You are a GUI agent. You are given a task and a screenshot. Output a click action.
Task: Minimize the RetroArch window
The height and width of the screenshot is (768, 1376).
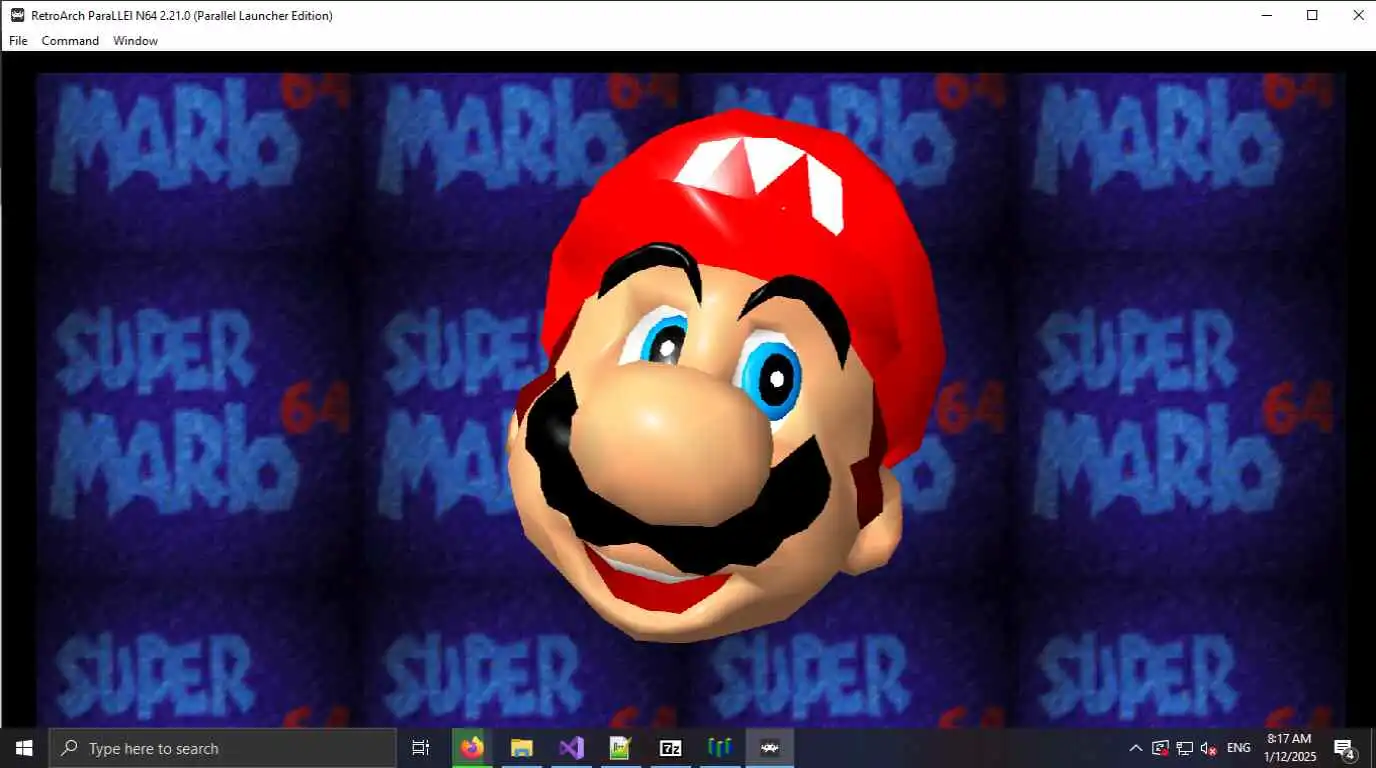point(1266,15)
